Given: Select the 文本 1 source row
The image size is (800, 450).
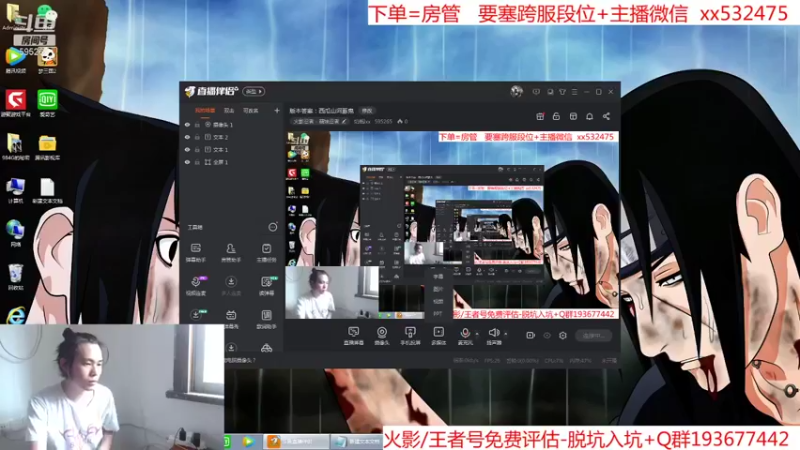Looking at the screenshot, I should 232,149.
